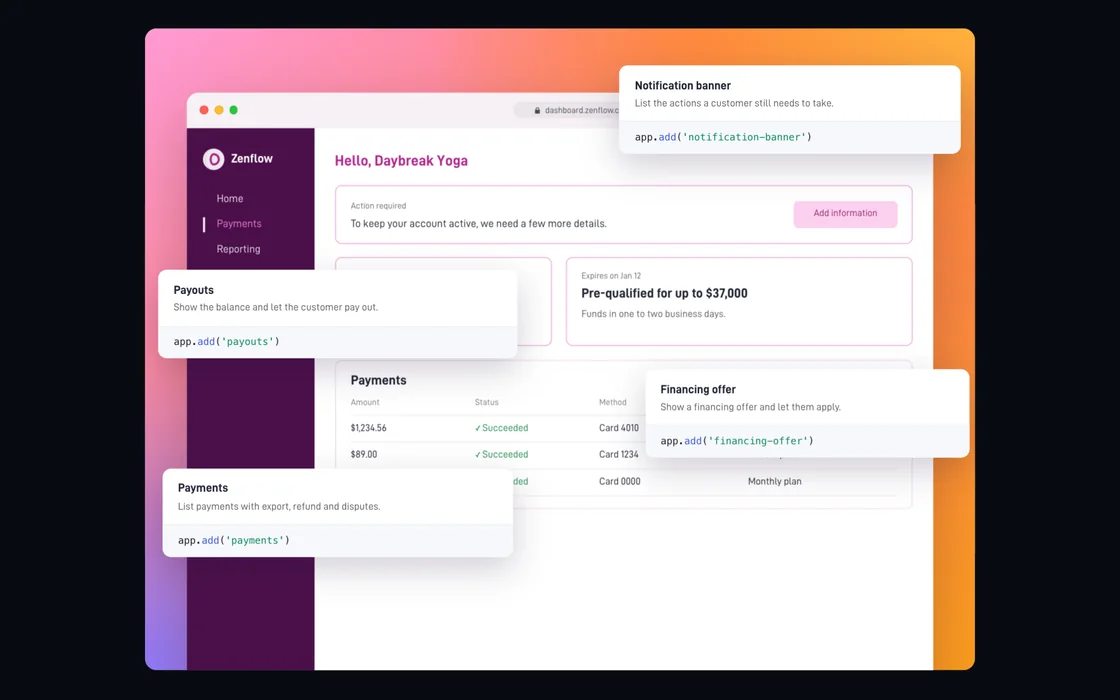Open the Pre-qualified for $37,000 offer card
1120x700 pixels.
point(739,301)
